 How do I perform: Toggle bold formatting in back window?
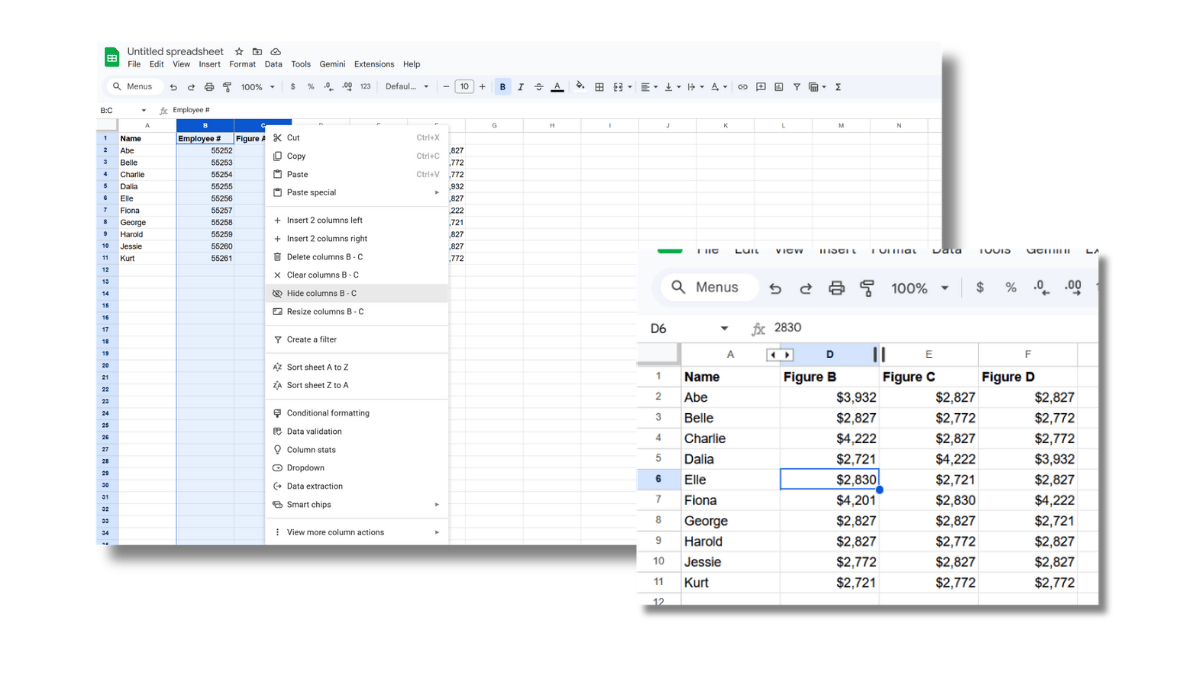503,87
